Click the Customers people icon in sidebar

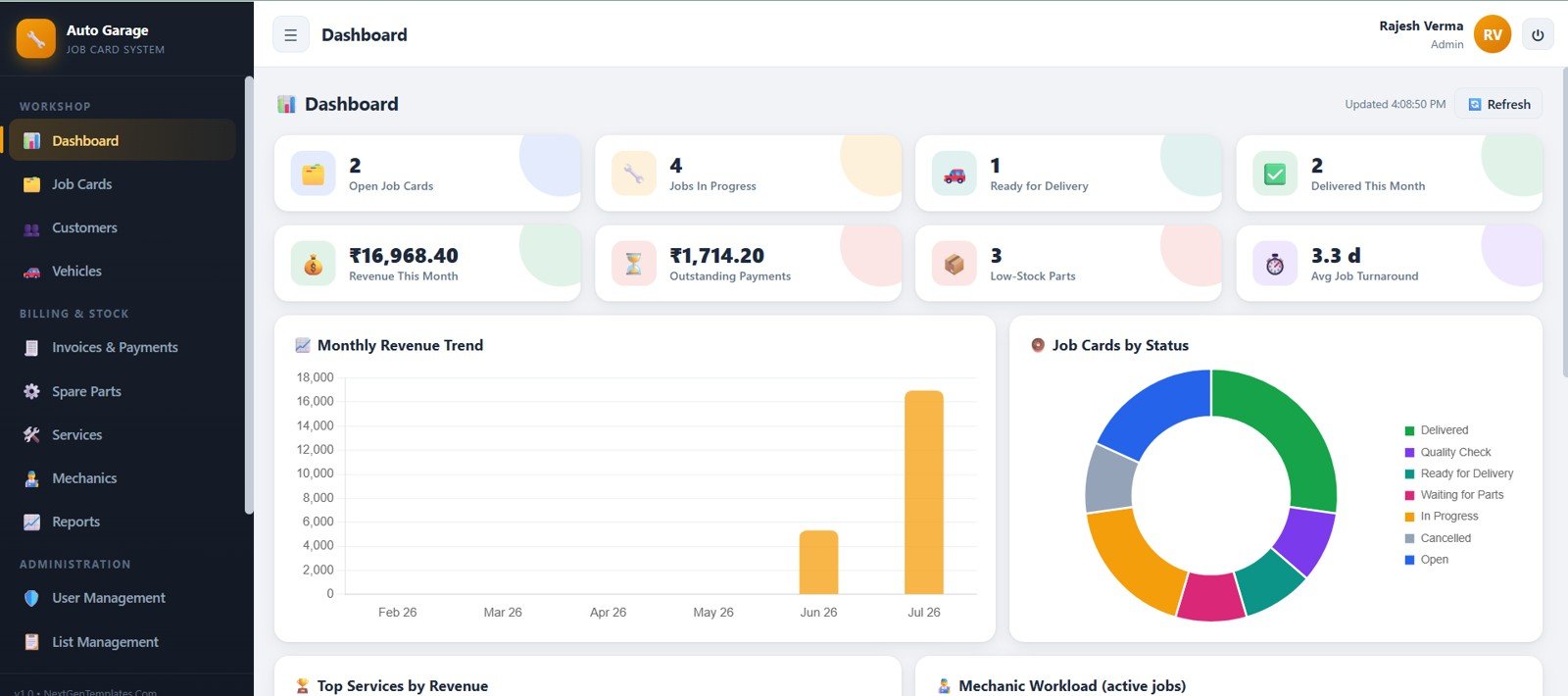[31, 228]
